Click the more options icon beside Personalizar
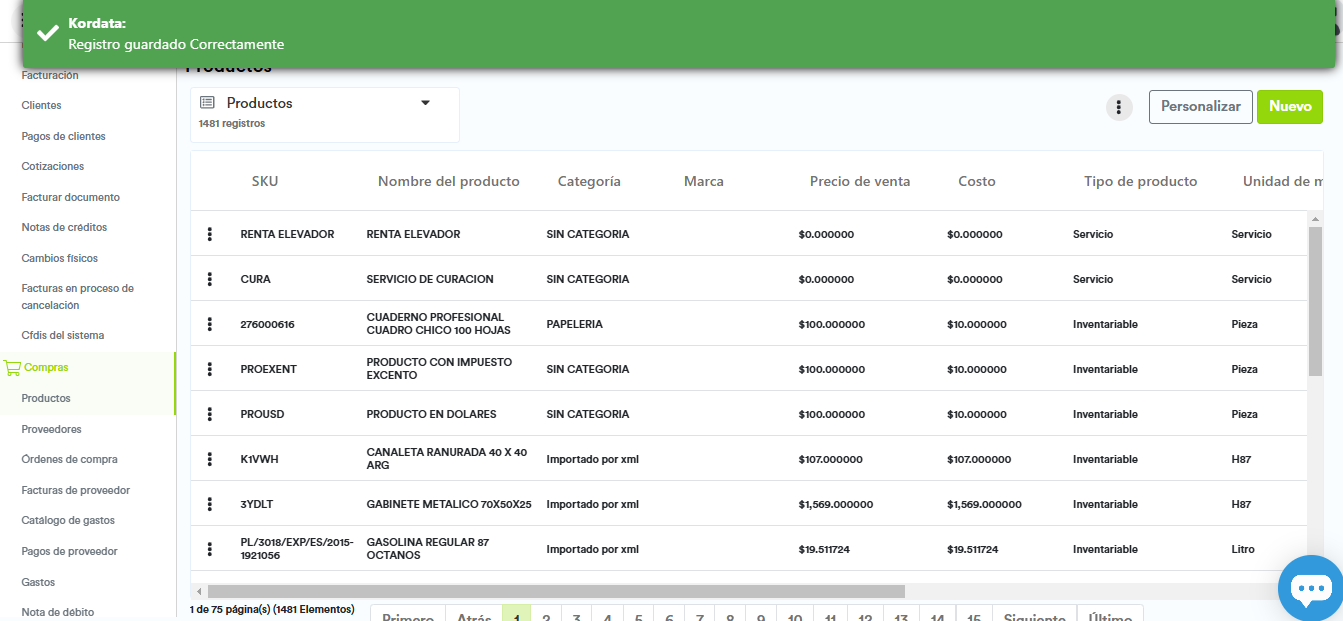Image resolution: width=1343 pixels, height=621 pixels. pyautogui.click(x=1119, y=107)
